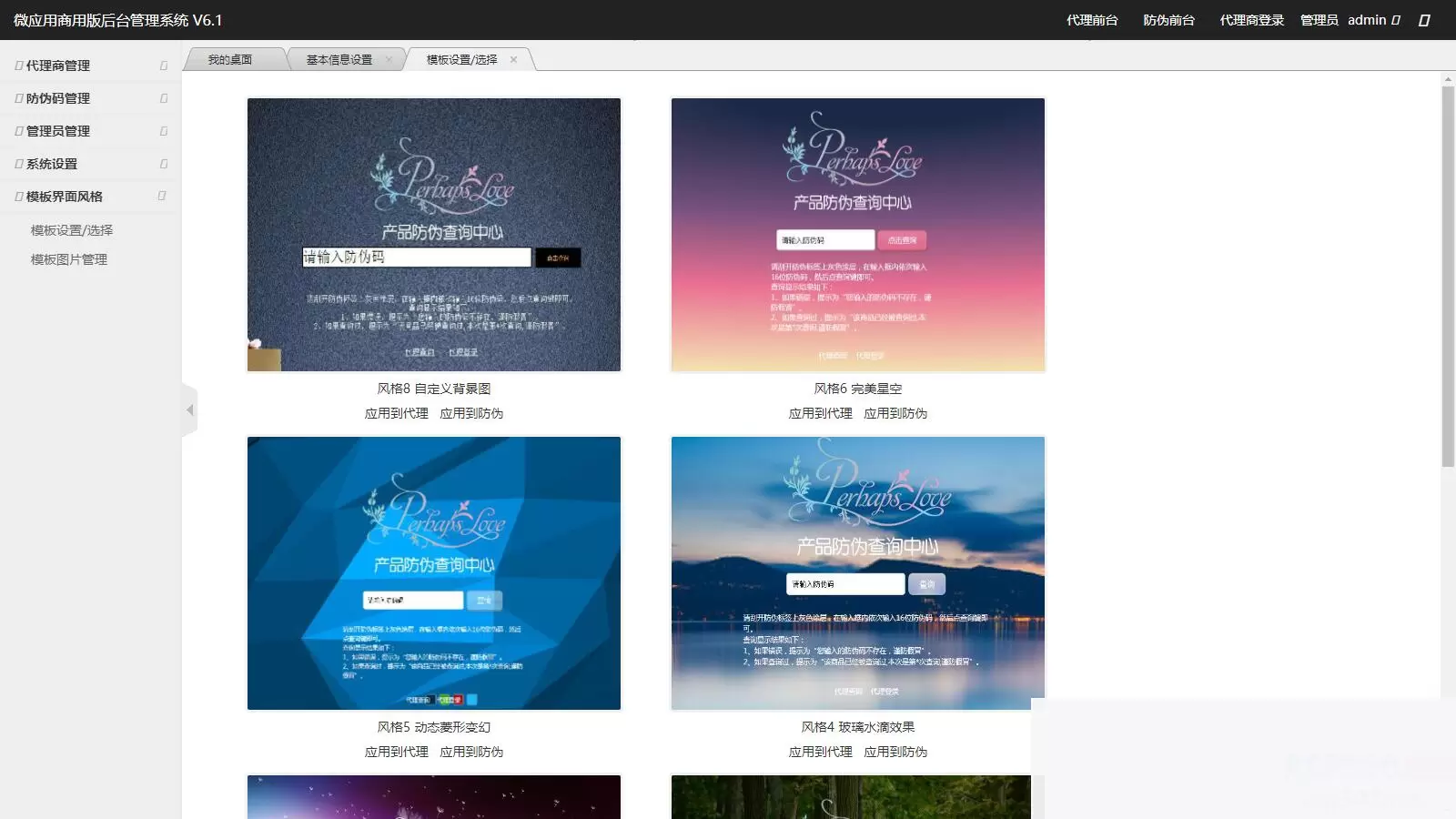Click the 微应用商用版后台管理系统 V6.1 title

(117, 20)
